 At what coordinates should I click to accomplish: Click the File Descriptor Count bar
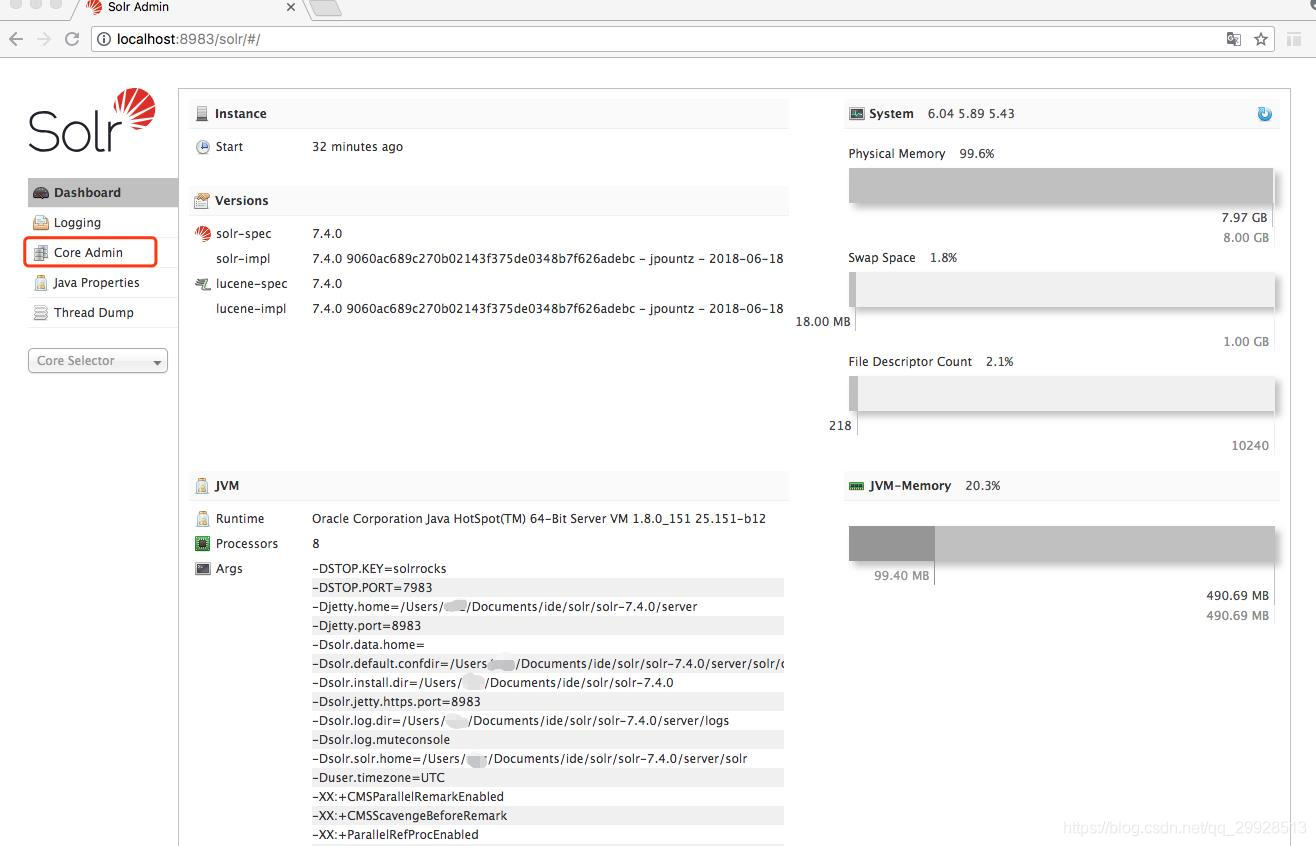click(x=1062, y=394)
